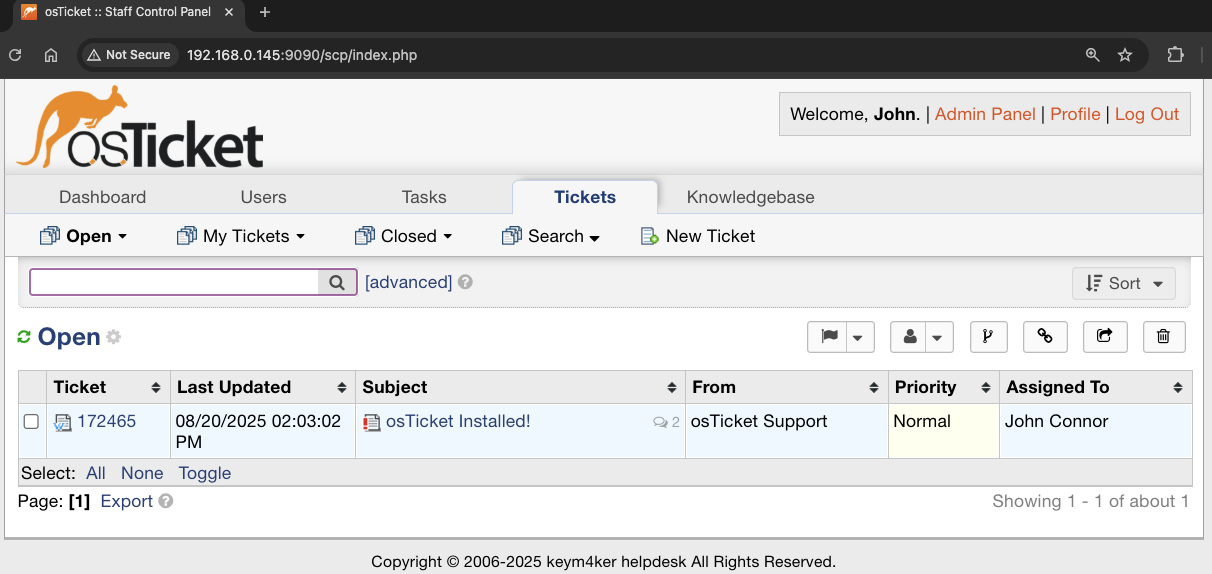1212x574 pixels.
Task: Expand the My Tickets queue dropdown
Action: click(240, 236)
